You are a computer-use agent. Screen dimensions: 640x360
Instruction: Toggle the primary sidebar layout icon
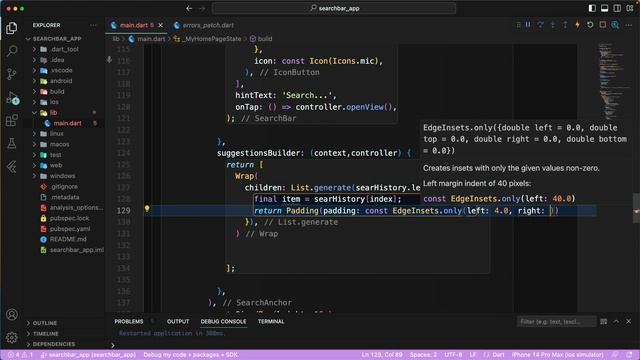(592, 8)
